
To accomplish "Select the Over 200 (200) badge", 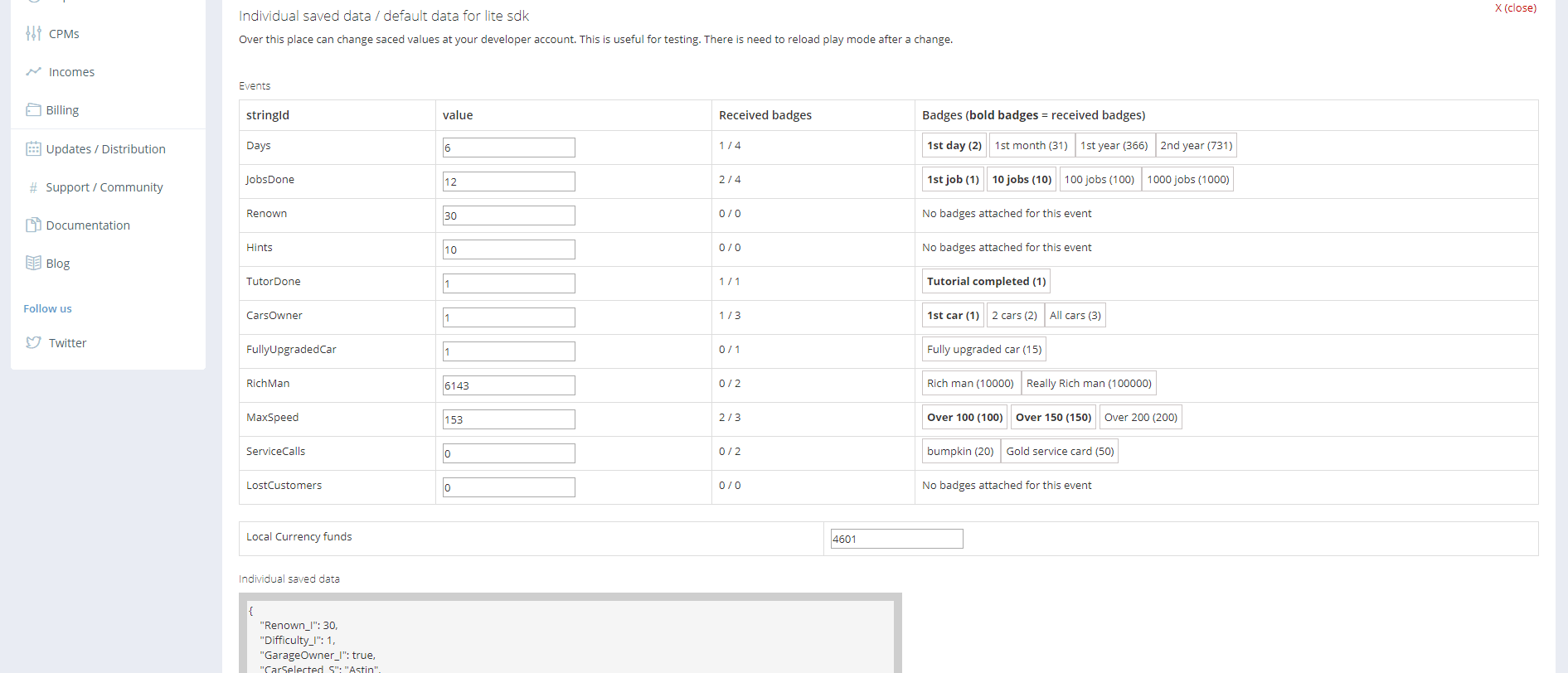I will pyautogui.click(x=1140, y=417).
